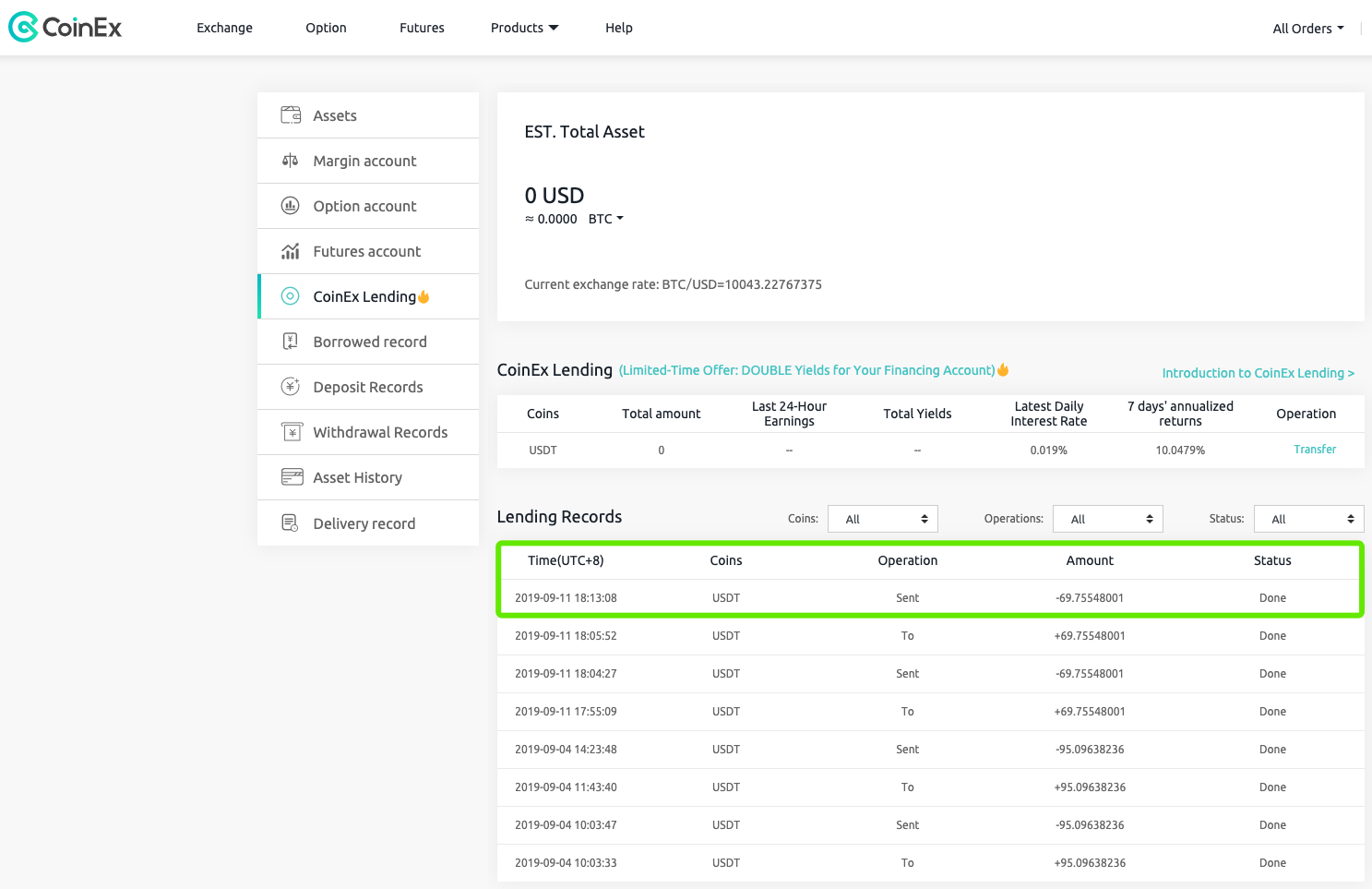Click the Time(UTC+8) column header
The width and height of the screenshot is (1372, 889).
pos(566,560)
